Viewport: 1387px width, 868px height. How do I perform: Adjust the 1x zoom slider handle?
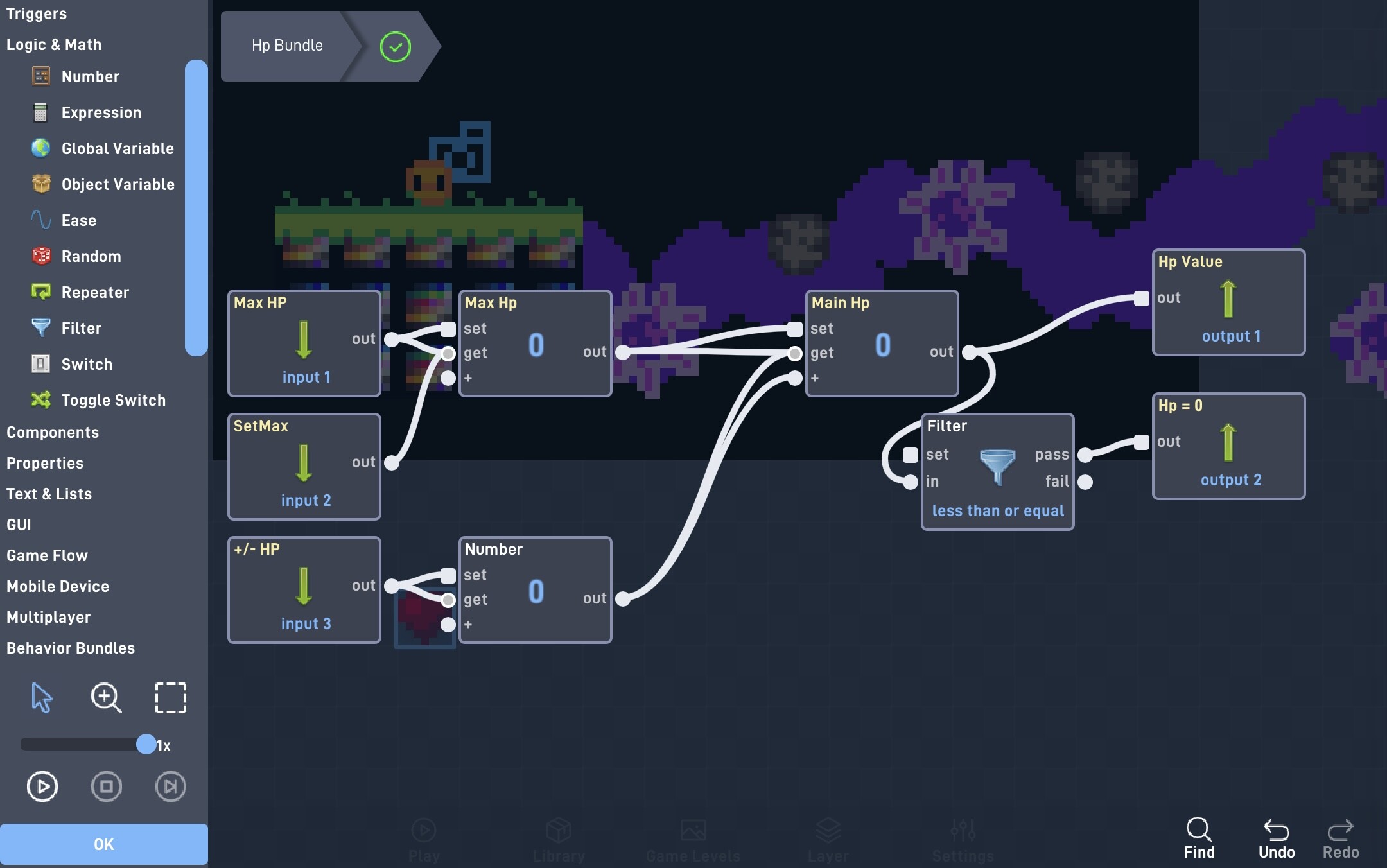tap(146, 744)
